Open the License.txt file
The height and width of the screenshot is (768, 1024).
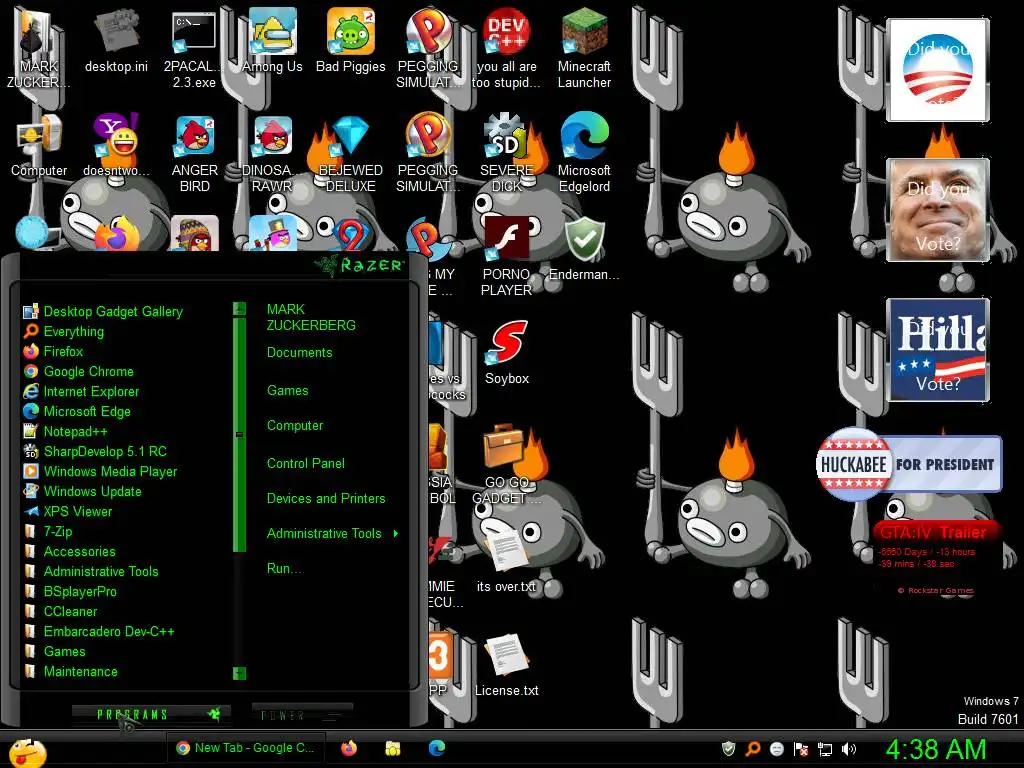506,665
